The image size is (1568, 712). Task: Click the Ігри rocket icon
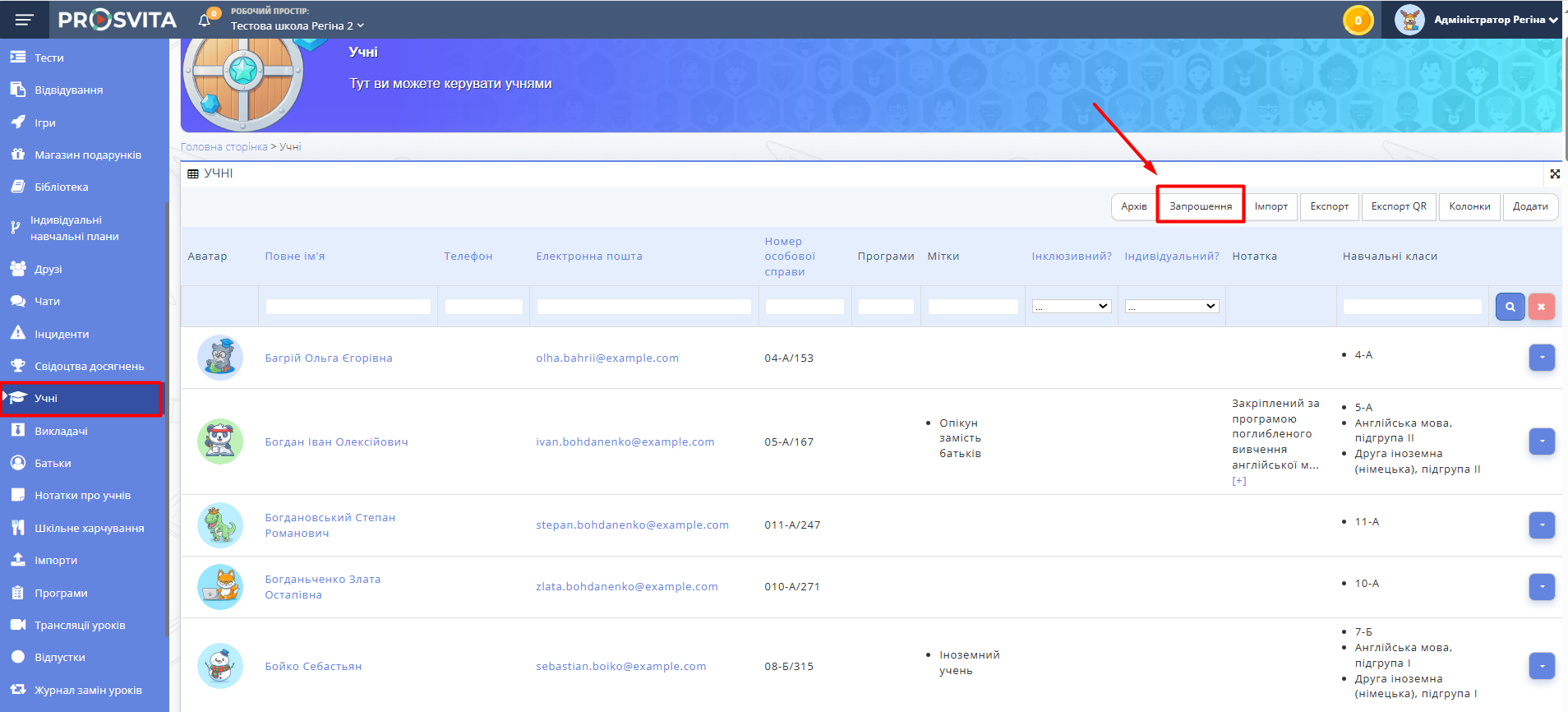[18, 123]
